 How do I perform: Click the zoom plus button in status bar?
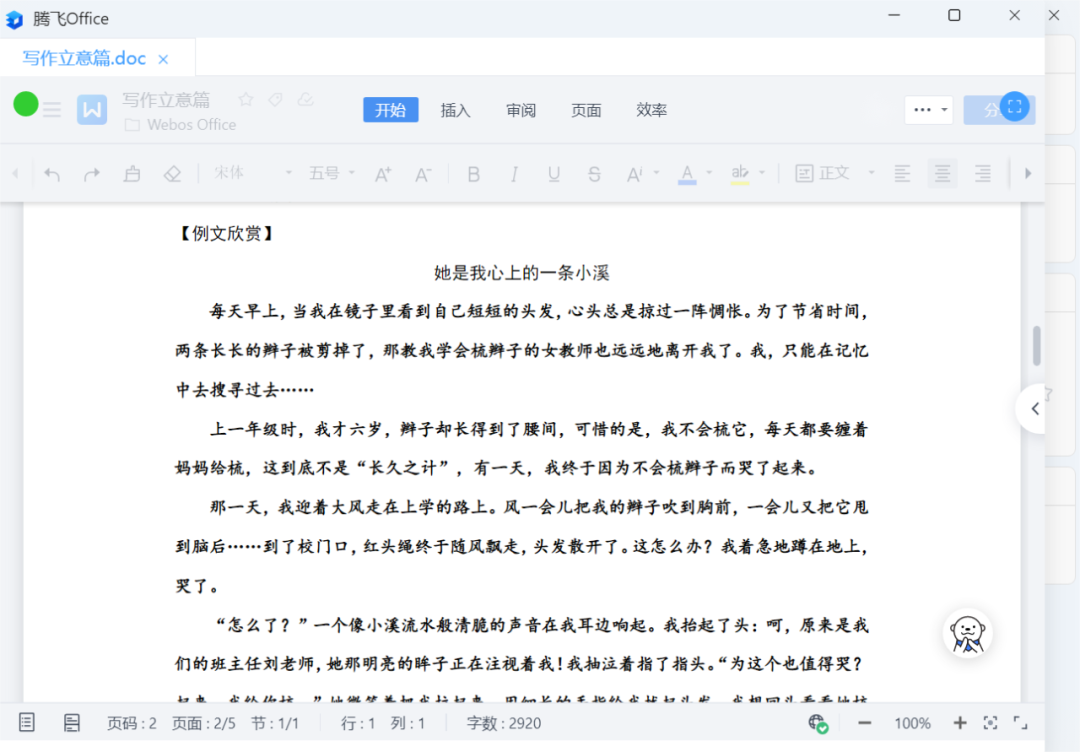(958, 722)
